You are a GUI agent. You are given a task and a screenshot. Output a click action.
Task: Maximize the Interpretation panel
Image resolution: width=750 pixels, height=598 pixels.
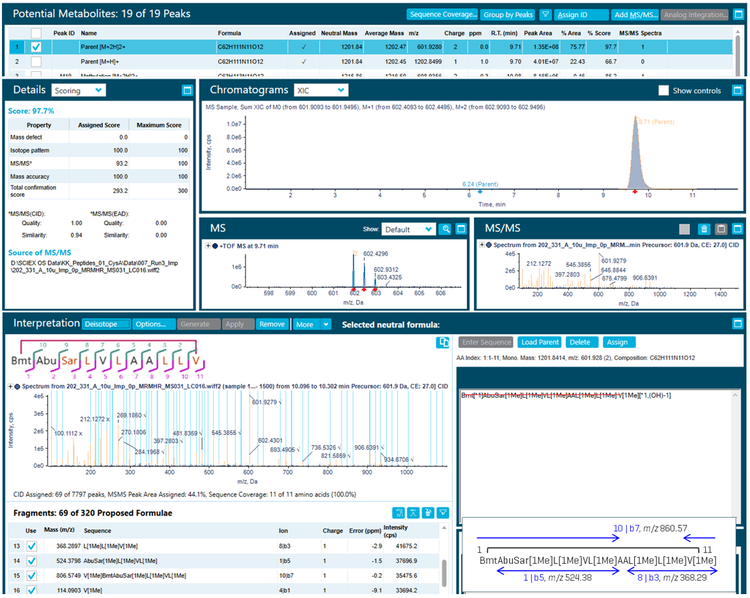[x=737, y=325]
